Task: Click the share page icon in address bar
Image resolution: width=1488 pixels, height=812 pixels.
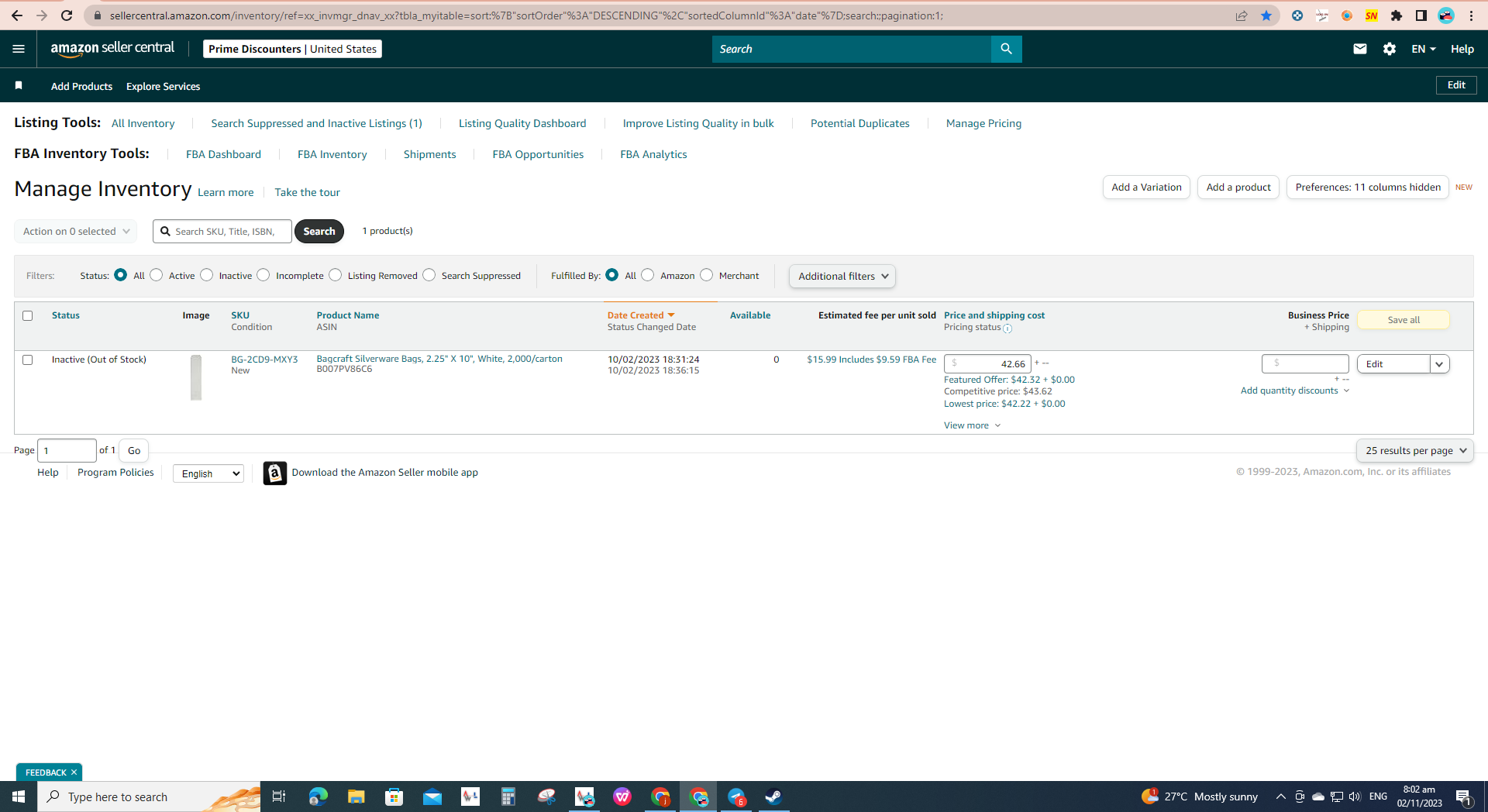Action: (1242, 15)
